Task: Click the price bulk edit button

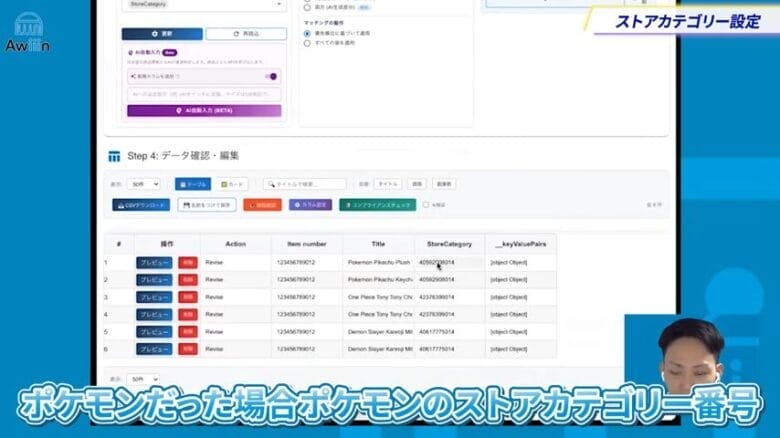Action: click(417, 184)
